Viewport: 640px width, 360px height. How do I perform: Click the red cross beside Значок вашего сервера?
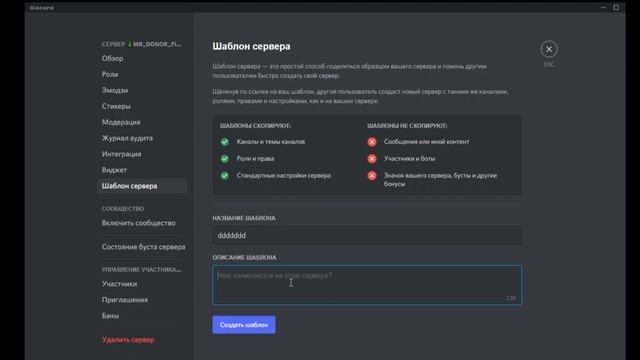[372, 176]
